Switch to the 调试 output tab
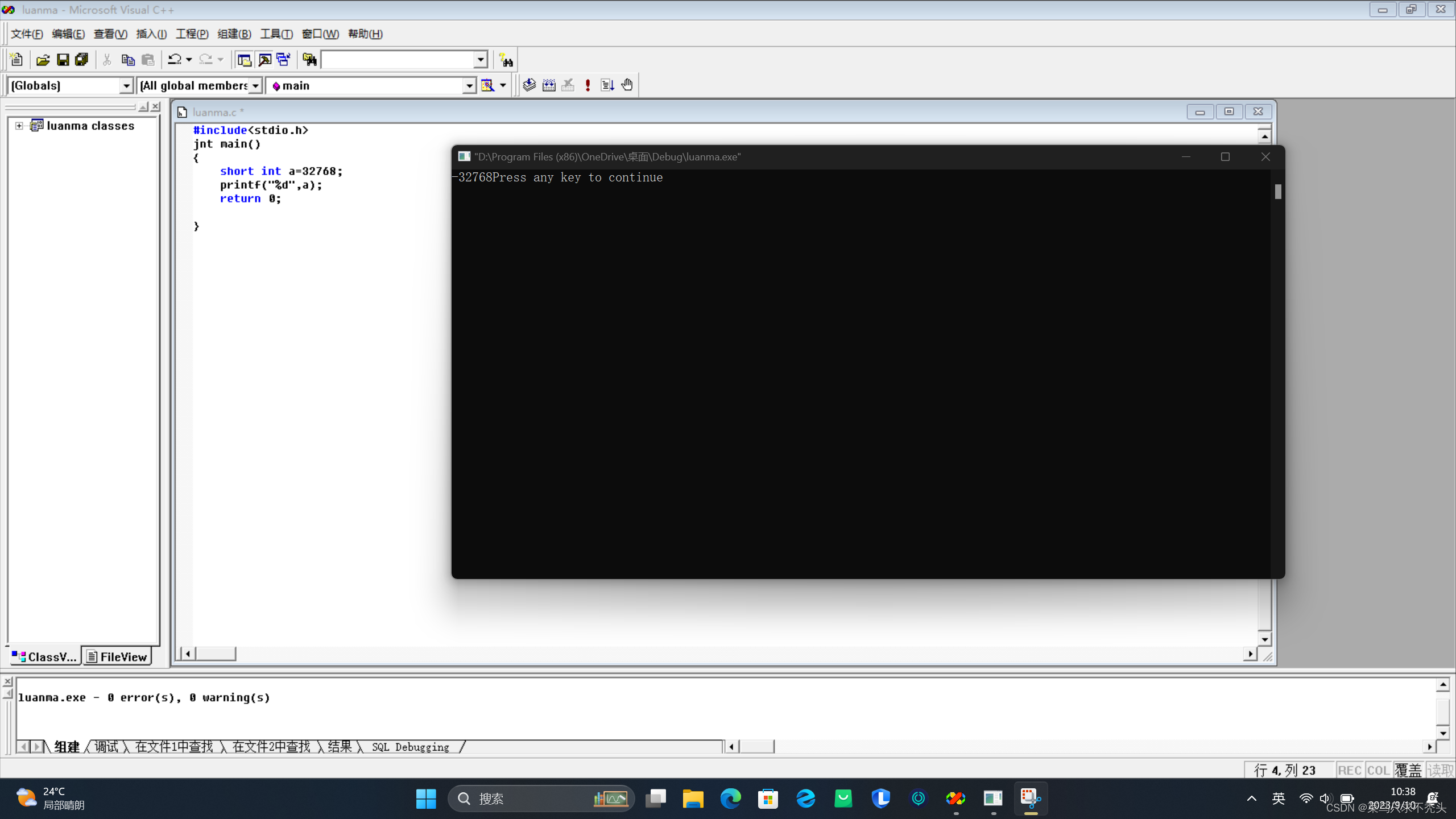1456x819 pixels. pos(106,746)
